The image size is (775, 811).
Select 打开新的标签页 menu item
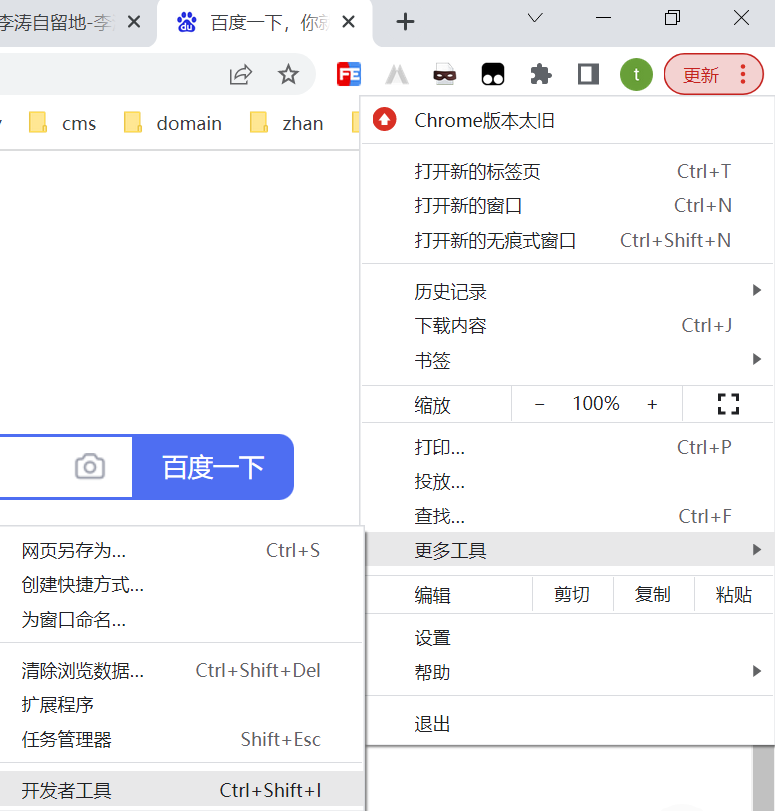[568, 172]
